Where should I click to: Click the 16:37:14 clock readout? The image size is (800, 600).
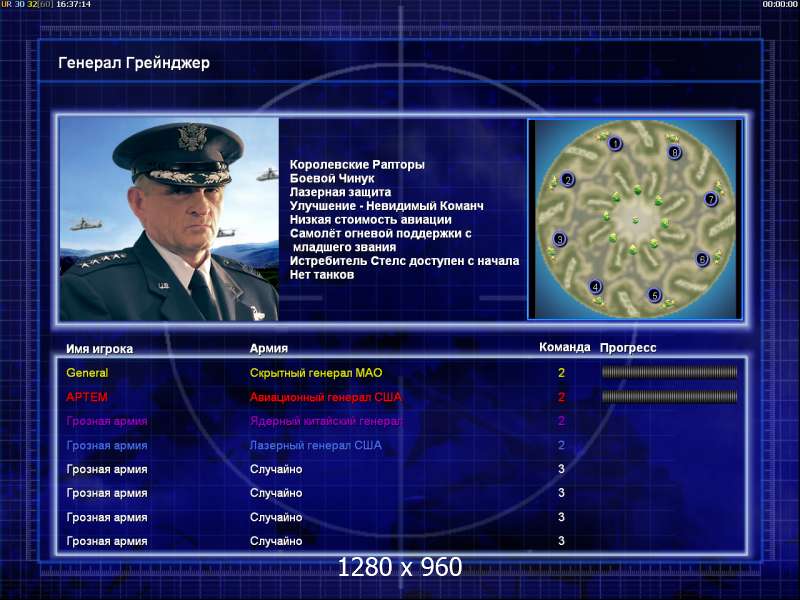73,4
